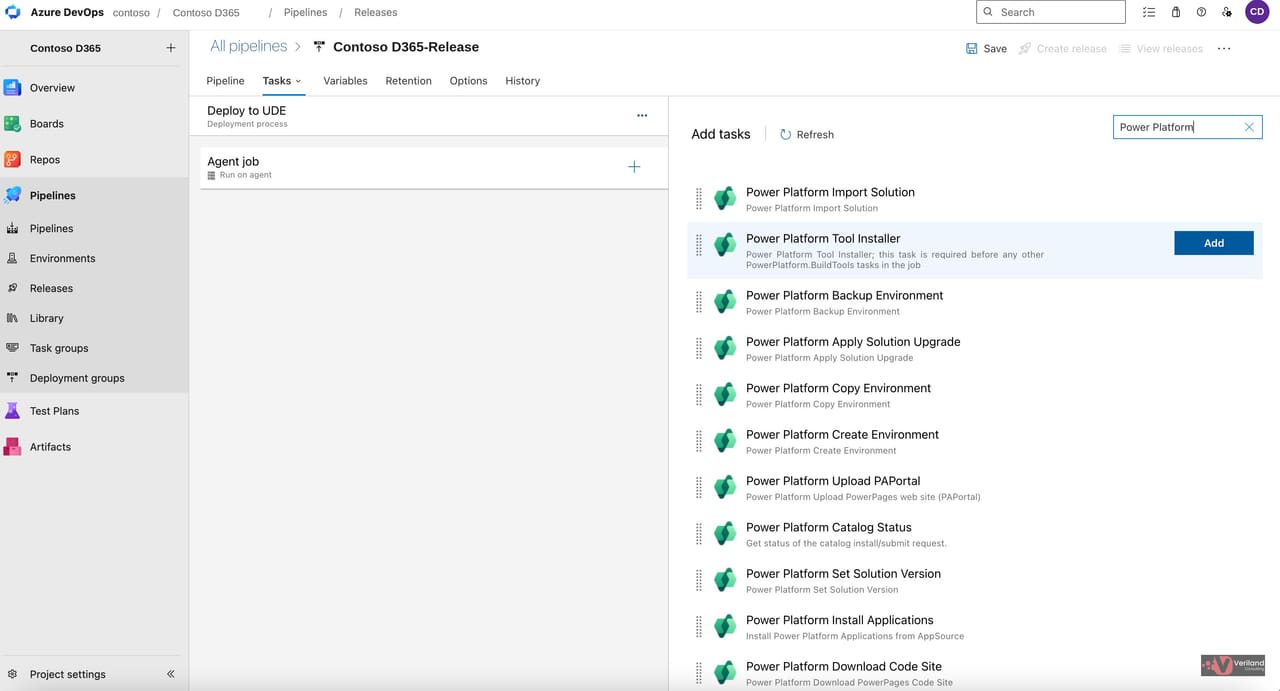Open user settings icon in header

click(1227, 12)
